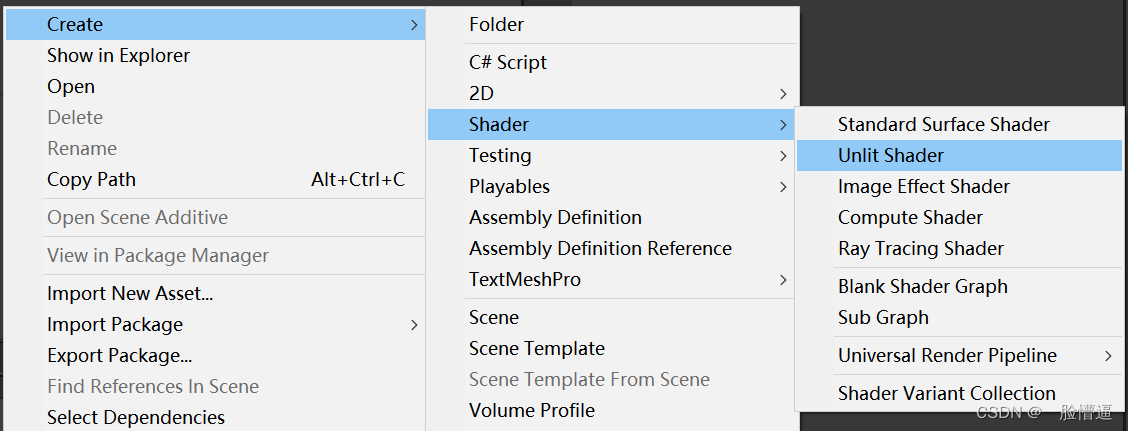Screen dimensions: 1128x431
Task: Select Unlit Shader from the Shader submenu
Action: (890, 155)
